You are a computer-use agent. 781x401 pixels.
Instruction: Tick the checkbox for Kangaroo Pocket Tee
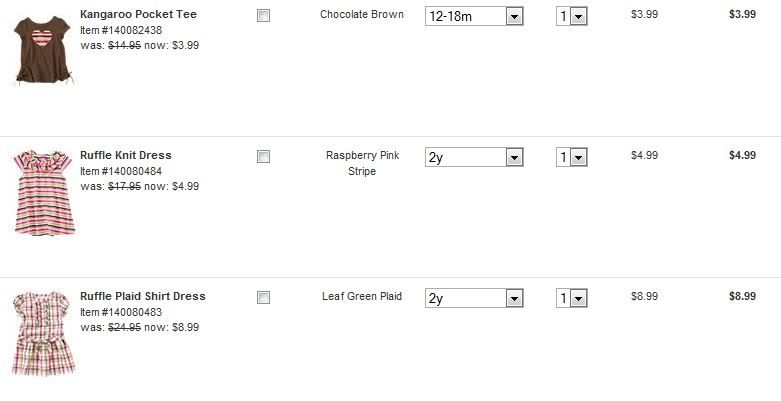click(x=263, y=16)
